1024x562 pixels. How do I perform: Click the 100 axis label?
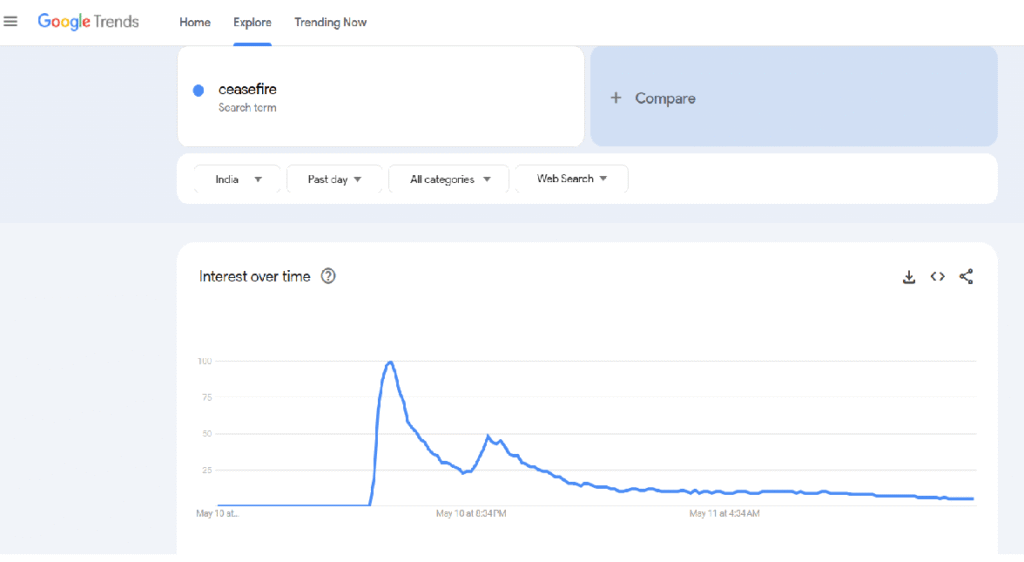tap(204, 361)
